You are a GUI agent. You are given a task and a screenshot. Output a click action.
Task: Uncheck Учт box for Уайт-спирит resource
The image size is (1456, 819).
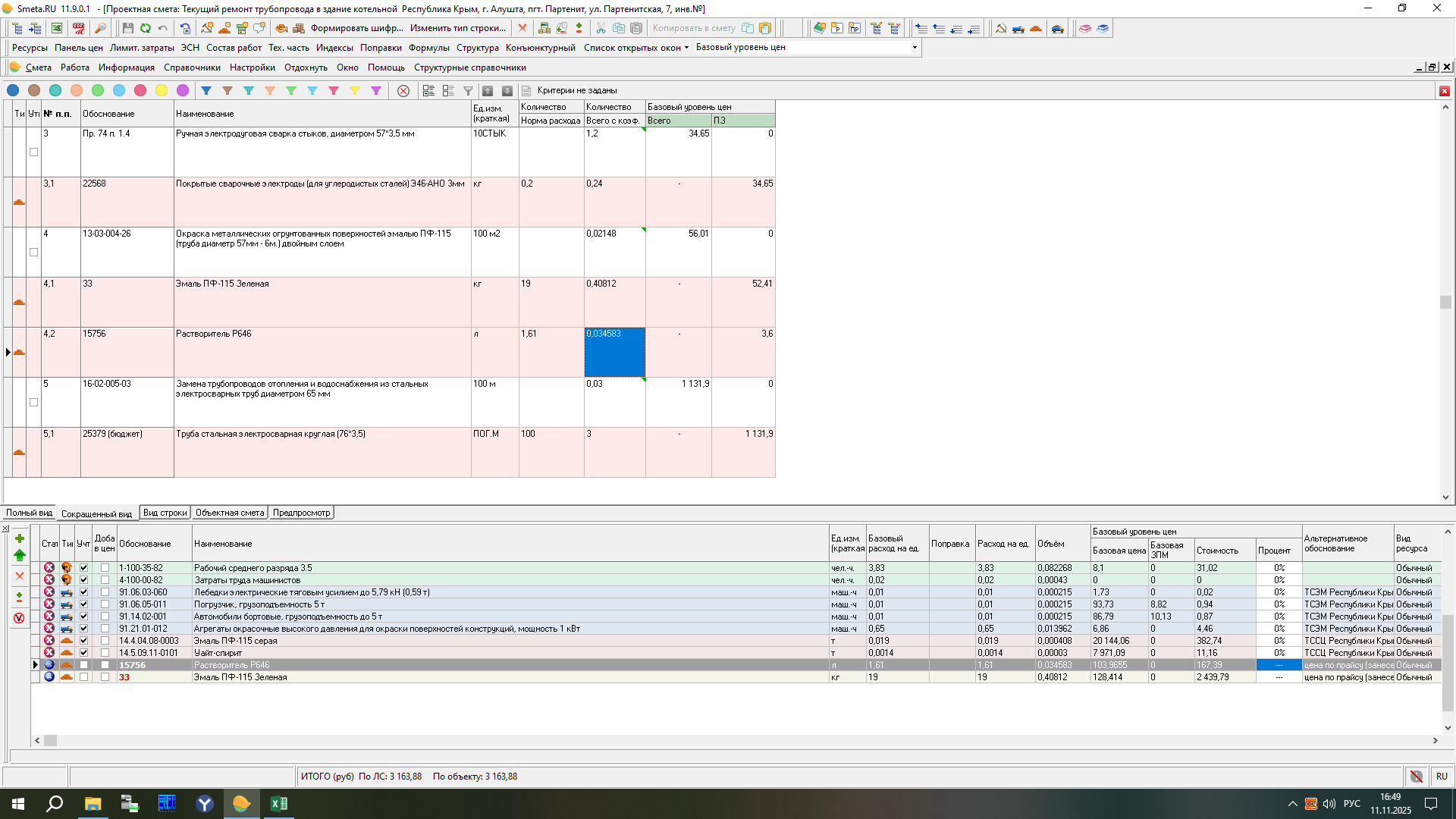pyautogui.click(x=84, y=653)
